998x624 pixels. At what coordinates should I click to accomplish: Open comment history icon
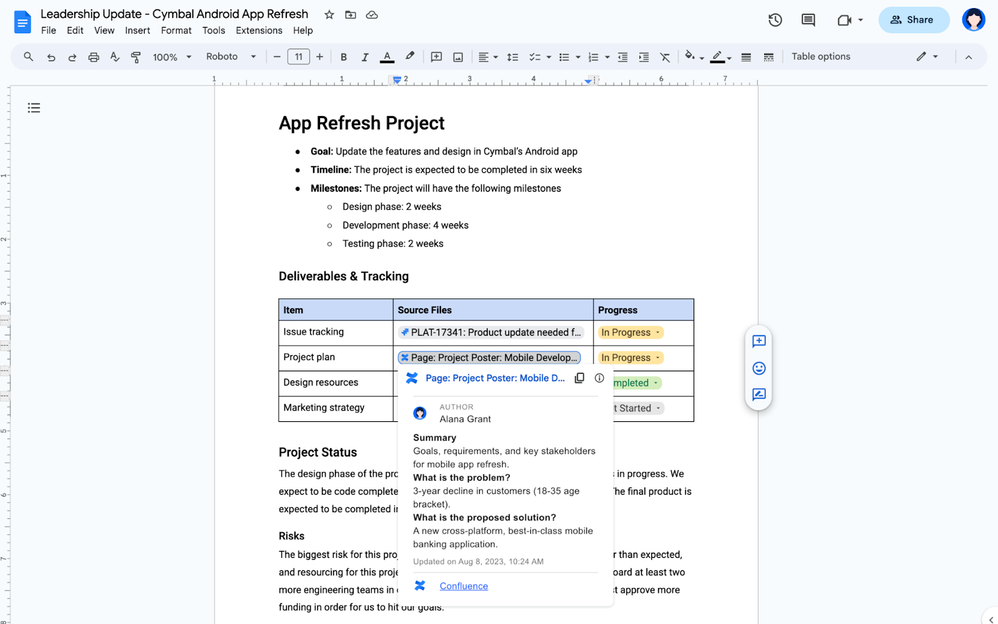coord(808,20)
